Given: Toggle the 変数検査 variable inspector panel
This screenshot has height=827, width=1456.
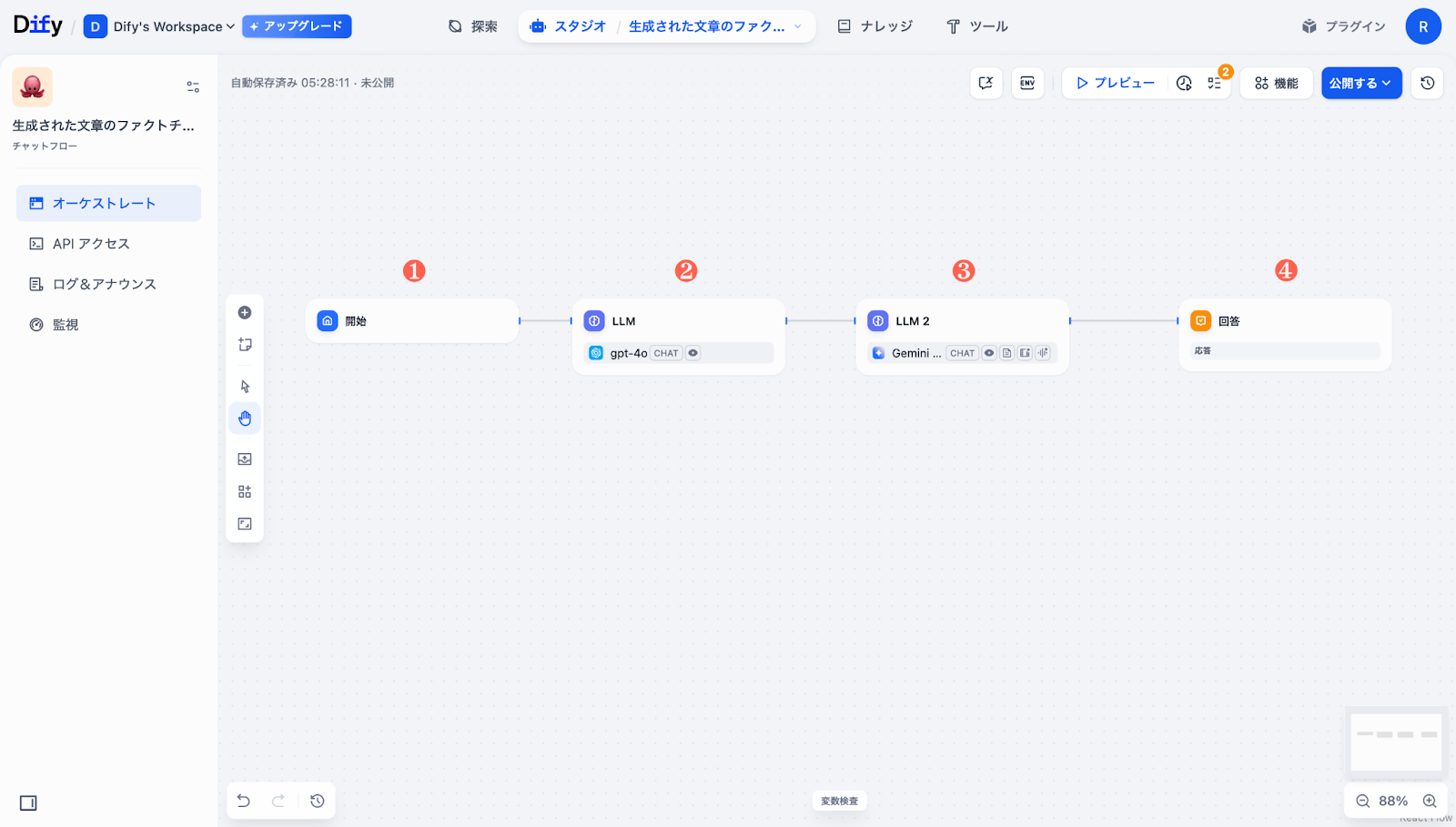Looking at the screenshot, I should [x=839, y=801].
